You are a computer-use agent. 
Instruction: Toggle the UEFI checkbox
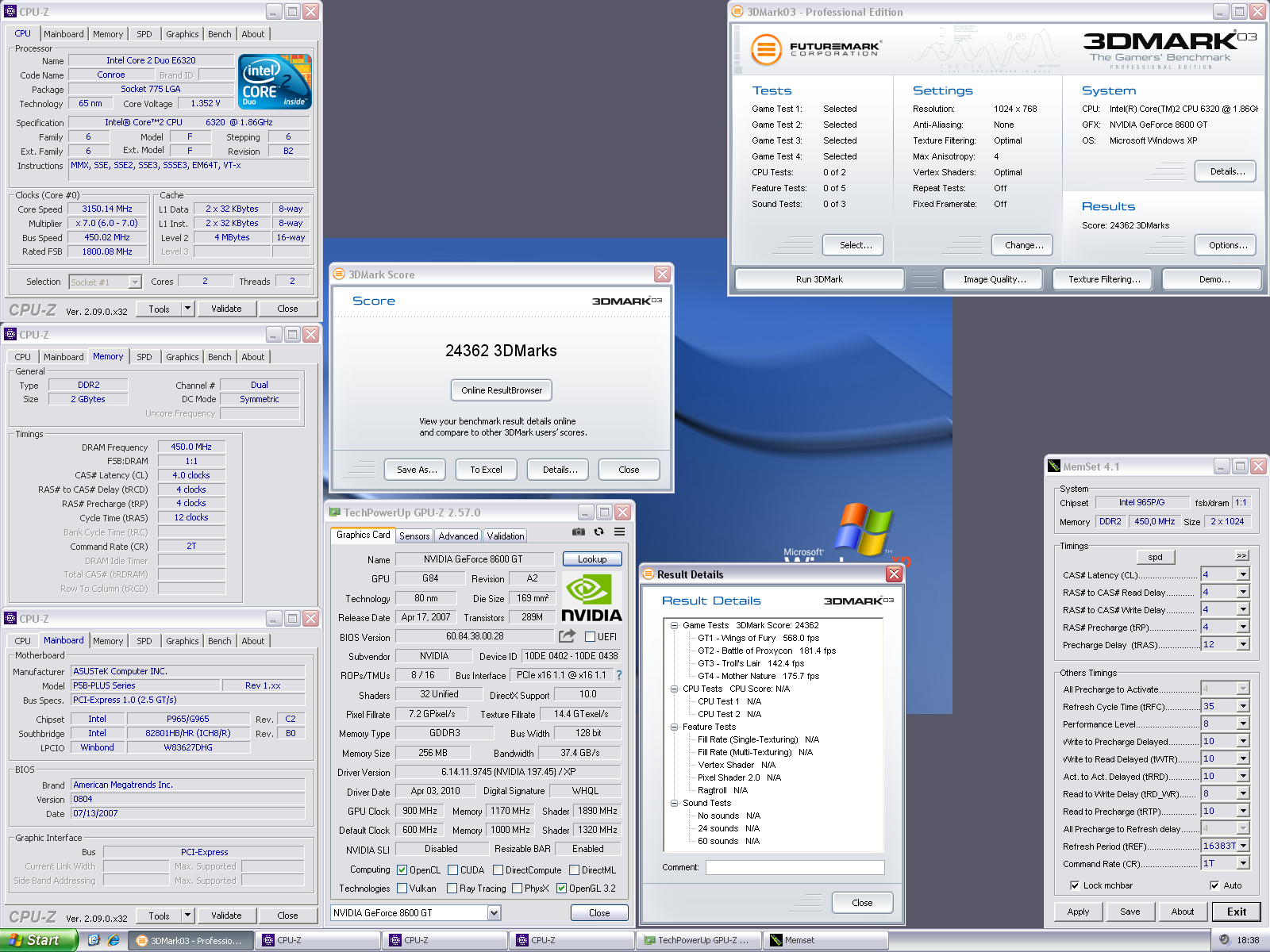[x=590, y=636]
